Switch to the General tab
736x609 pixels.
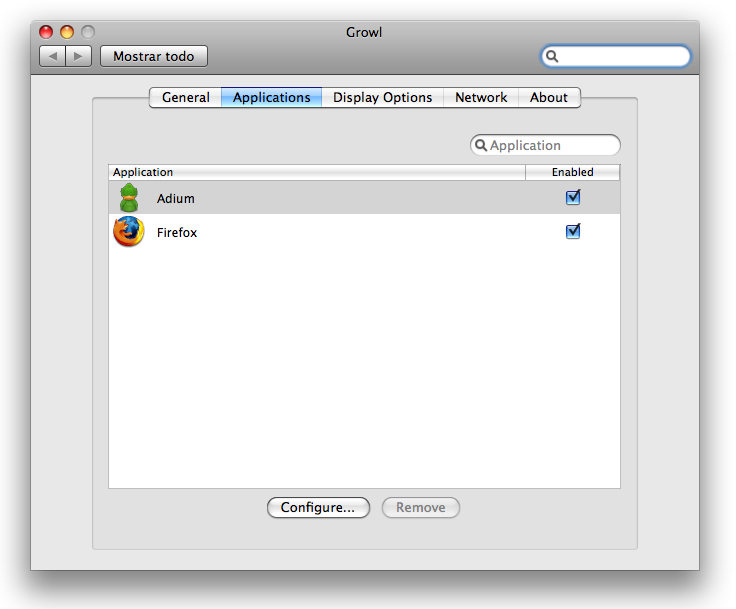[x=185, y=98]
